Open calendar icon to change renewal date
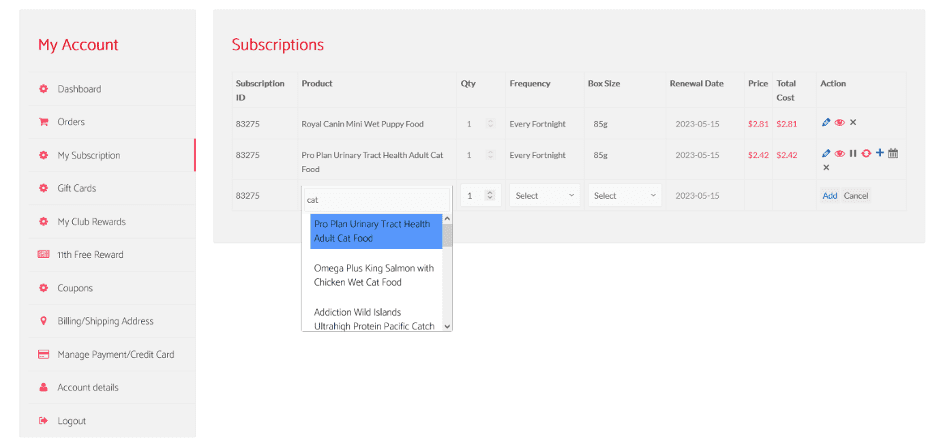The image size is (941, 447). coord(893,154)
